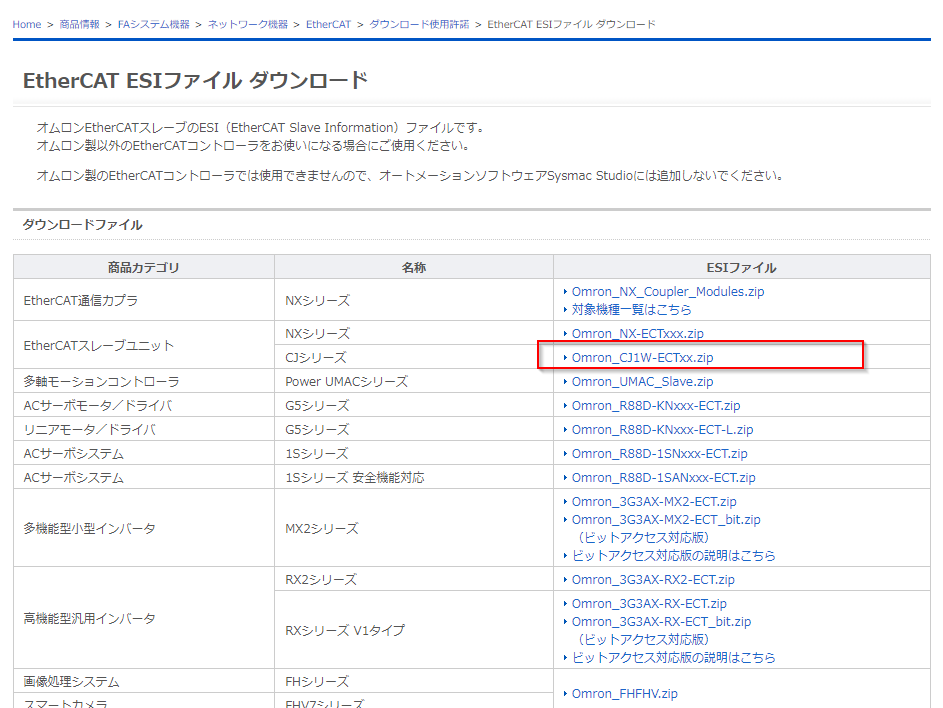943x708 pixels.
Task: Go to 商品情報 breadcrumb
Action: tap(79, 25)
